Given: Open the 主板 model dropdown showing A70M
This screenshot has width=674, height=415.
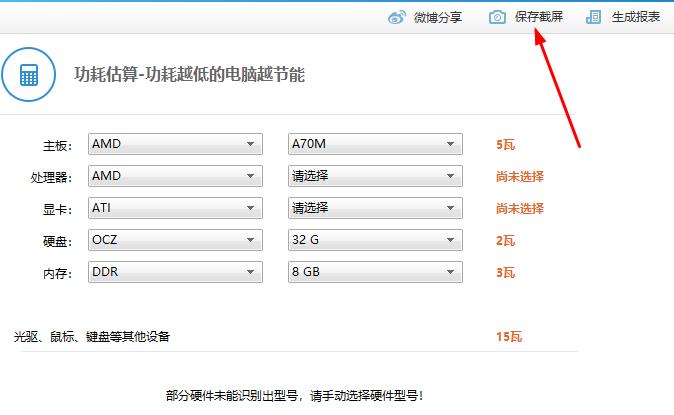Looking at the screenshot, I should coord(375,144).
